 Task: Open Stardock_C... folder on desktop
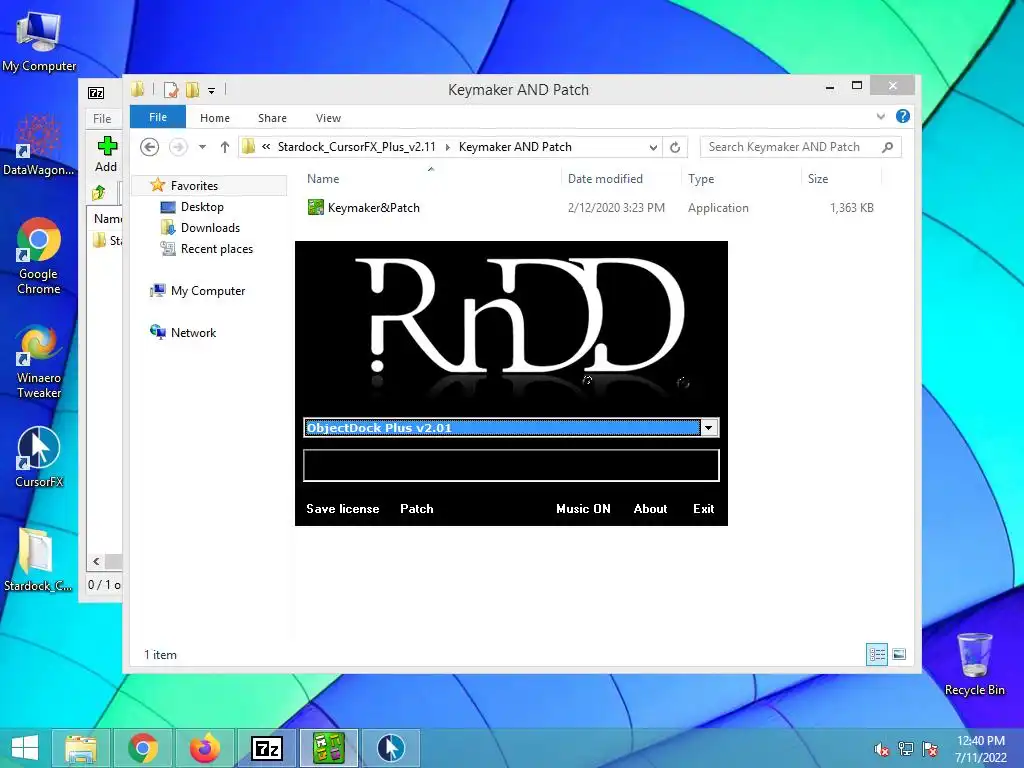pyautogui.click(x=37, y=560)
